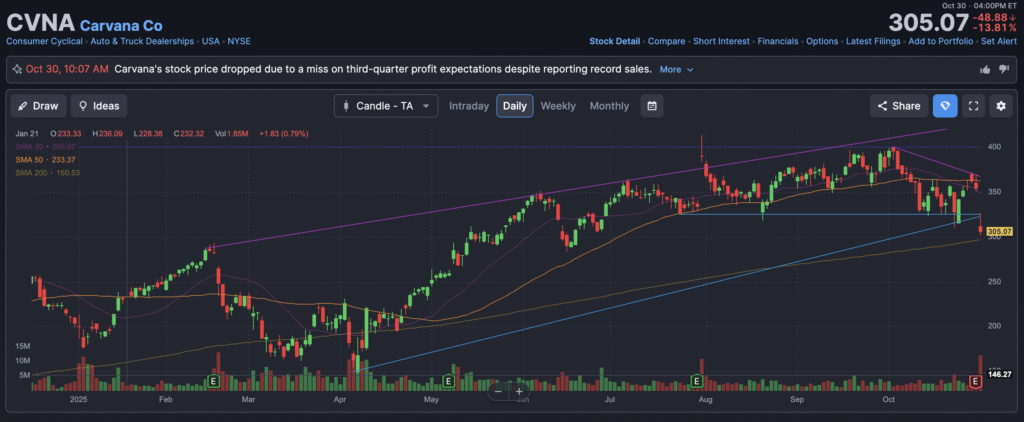Zoom in the chart with plus button
The image size is (1024, 422).
pos(520,391)
